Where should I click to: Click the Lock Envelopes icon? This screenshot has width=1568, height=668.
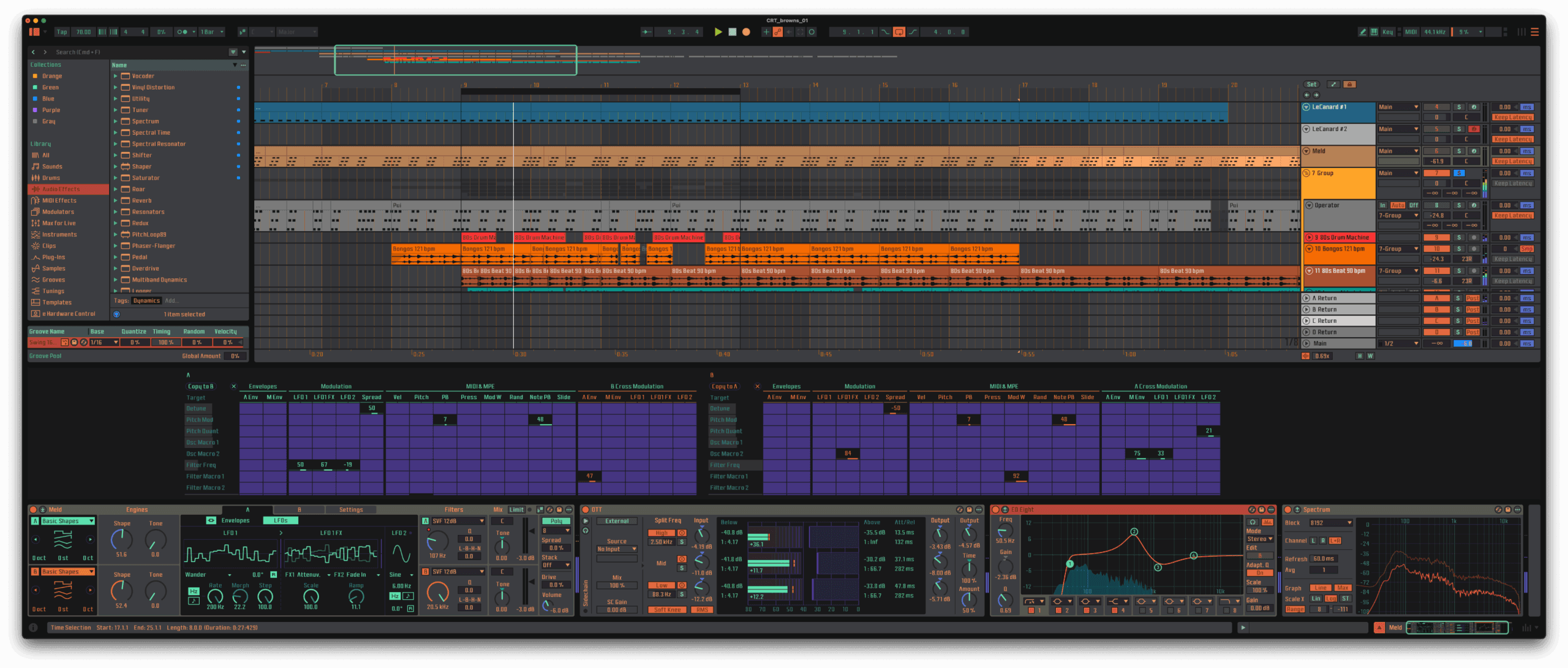1349,85
